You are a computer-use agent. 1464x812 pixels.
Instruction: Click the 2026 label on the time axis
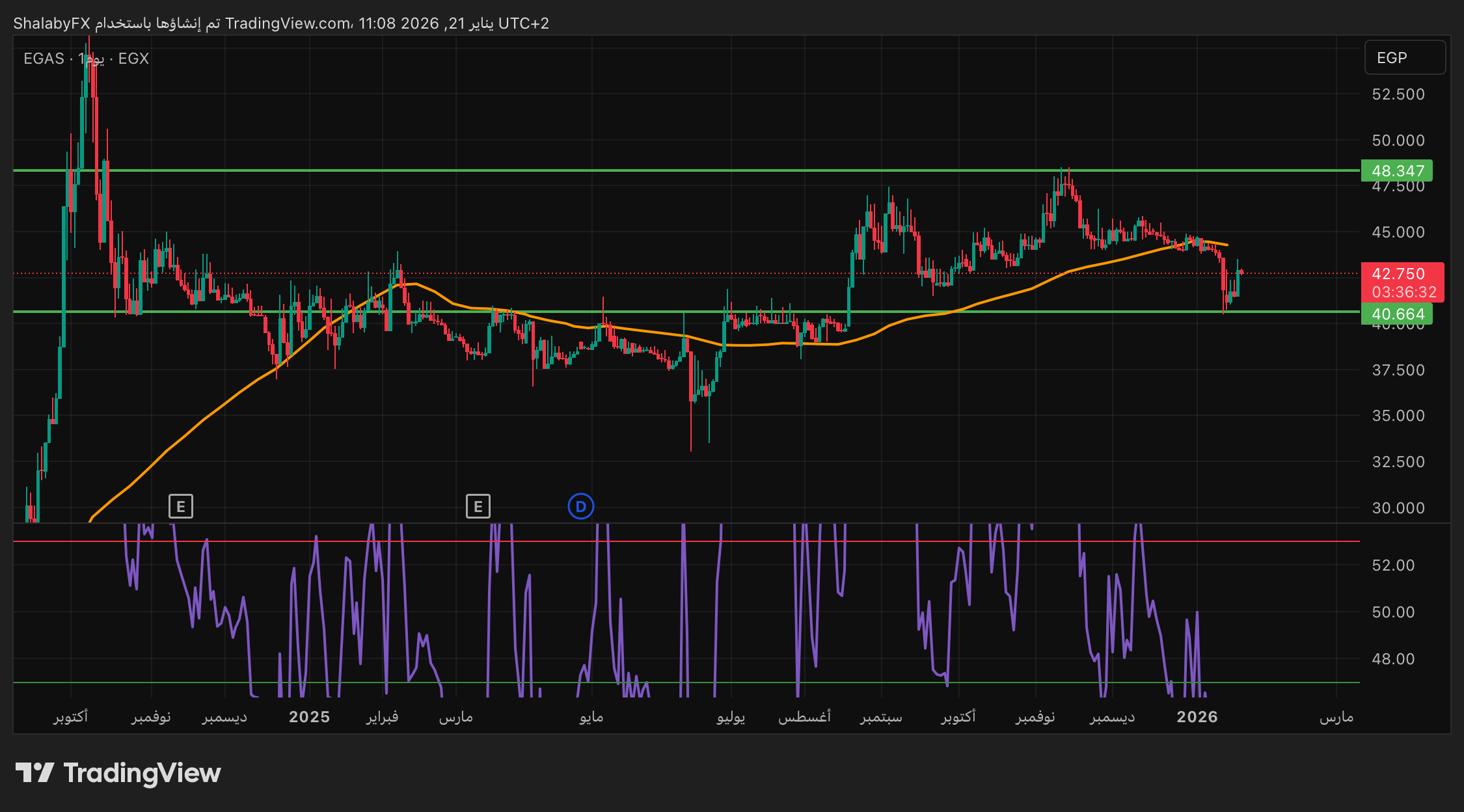coord(1197,717)
